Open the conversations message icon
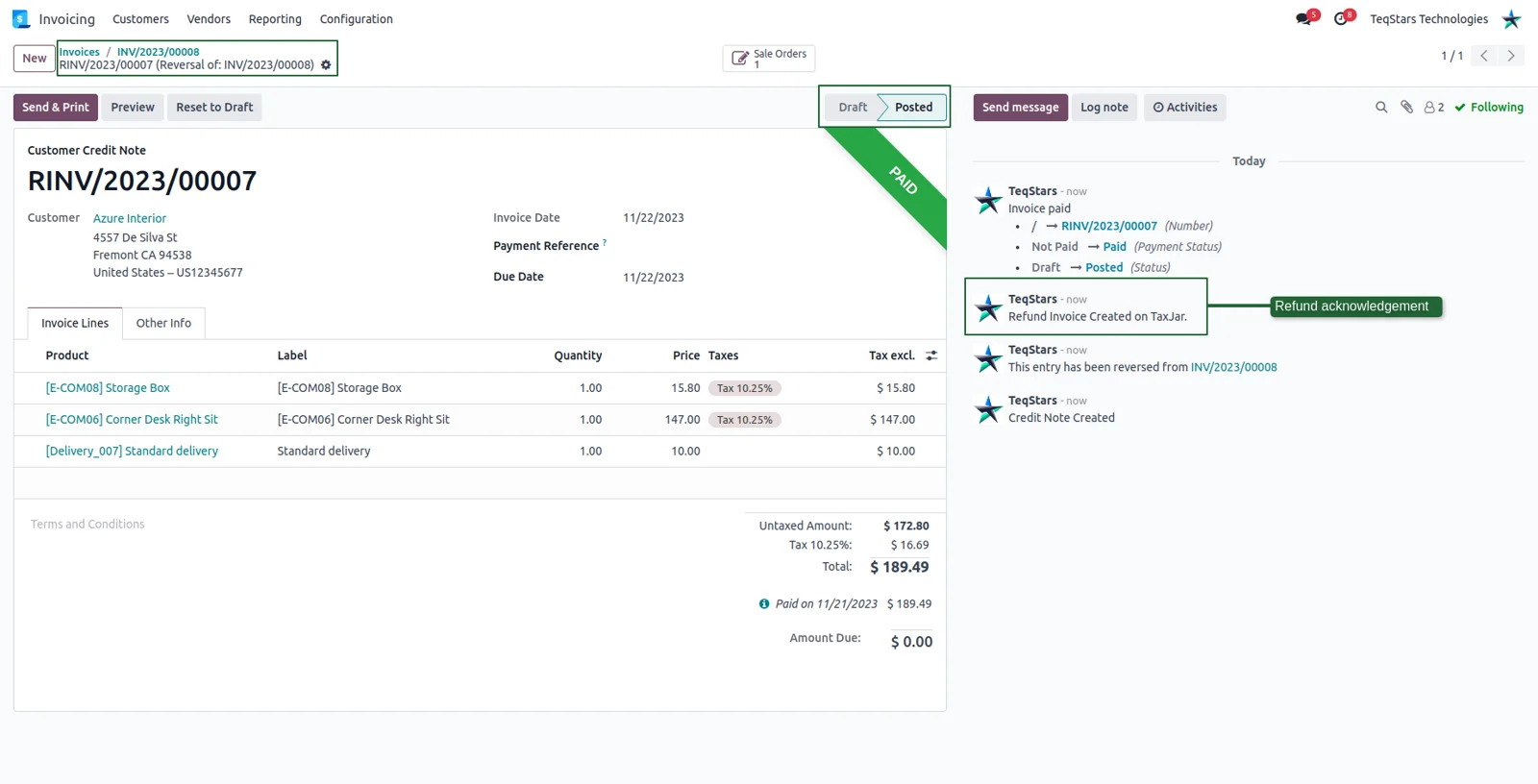The image size is (1538, 784). click(x=1305, y=18)
